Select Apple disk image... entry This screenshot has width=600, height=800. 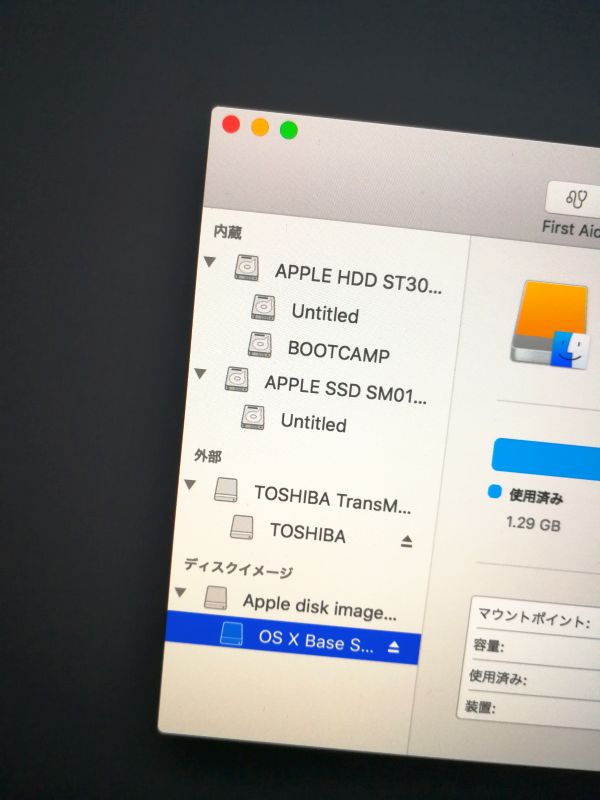coord(319,606)
